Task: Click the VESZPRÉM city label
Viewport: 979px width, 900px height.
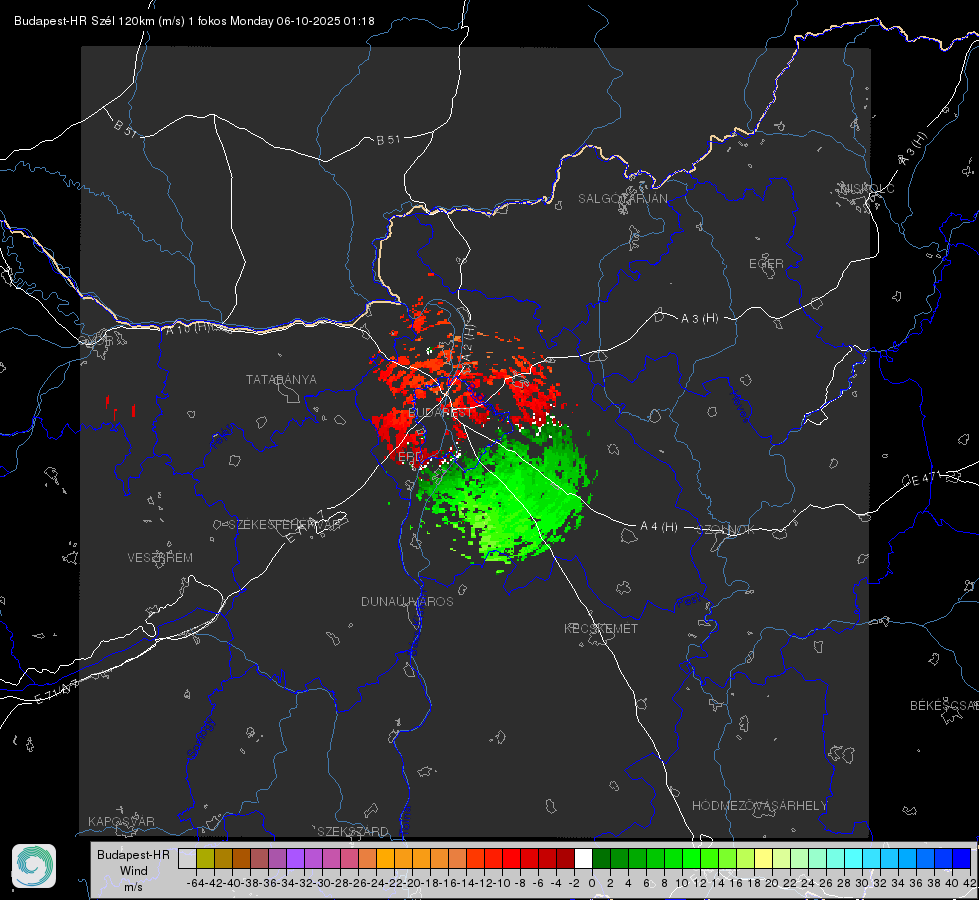Action: 160,558
